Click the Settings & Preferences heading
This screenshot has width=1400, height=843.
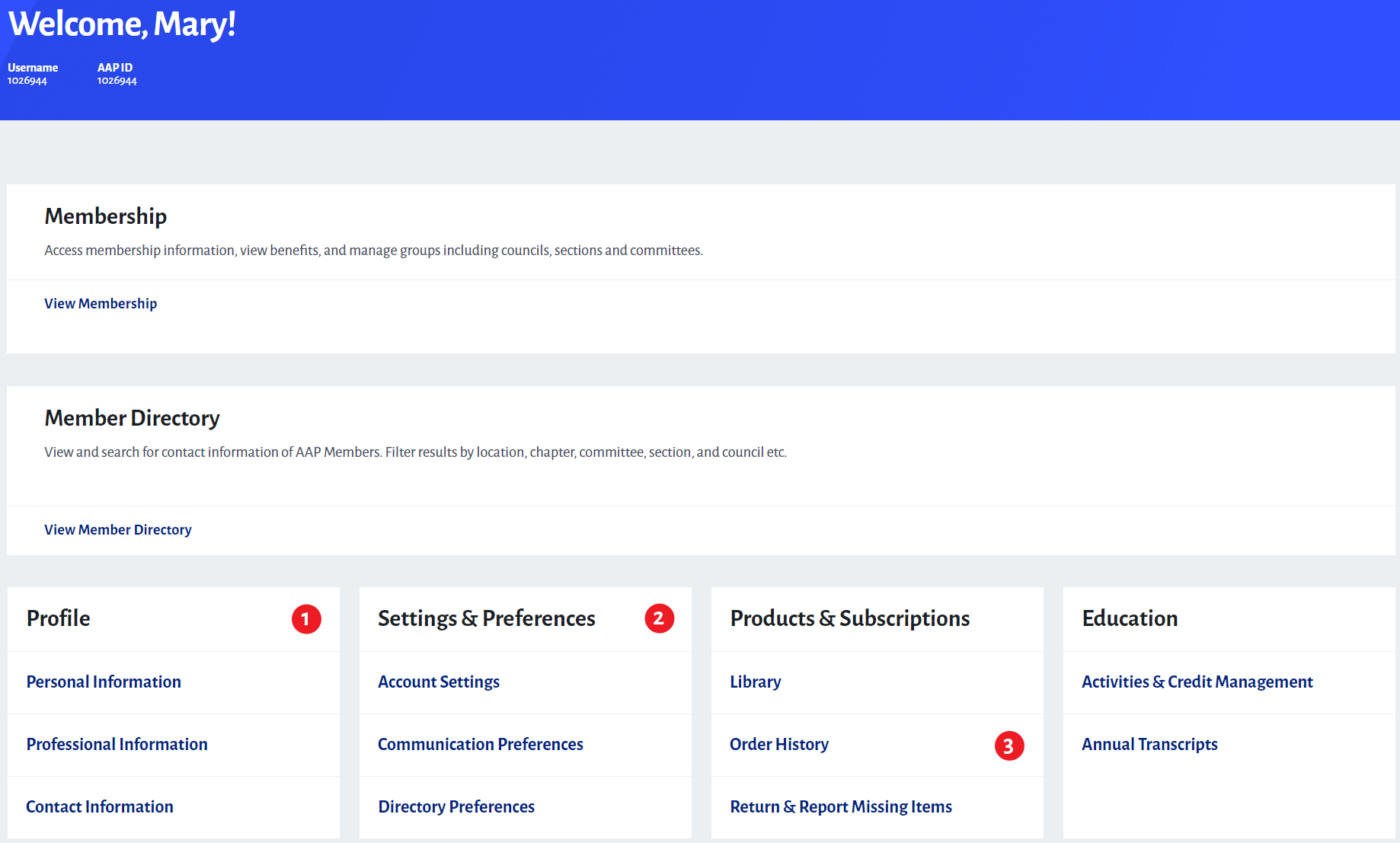tap(487, 618)
